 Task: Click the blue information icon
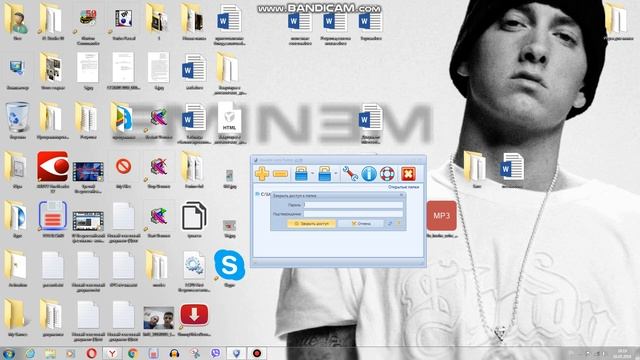point(369,174)
